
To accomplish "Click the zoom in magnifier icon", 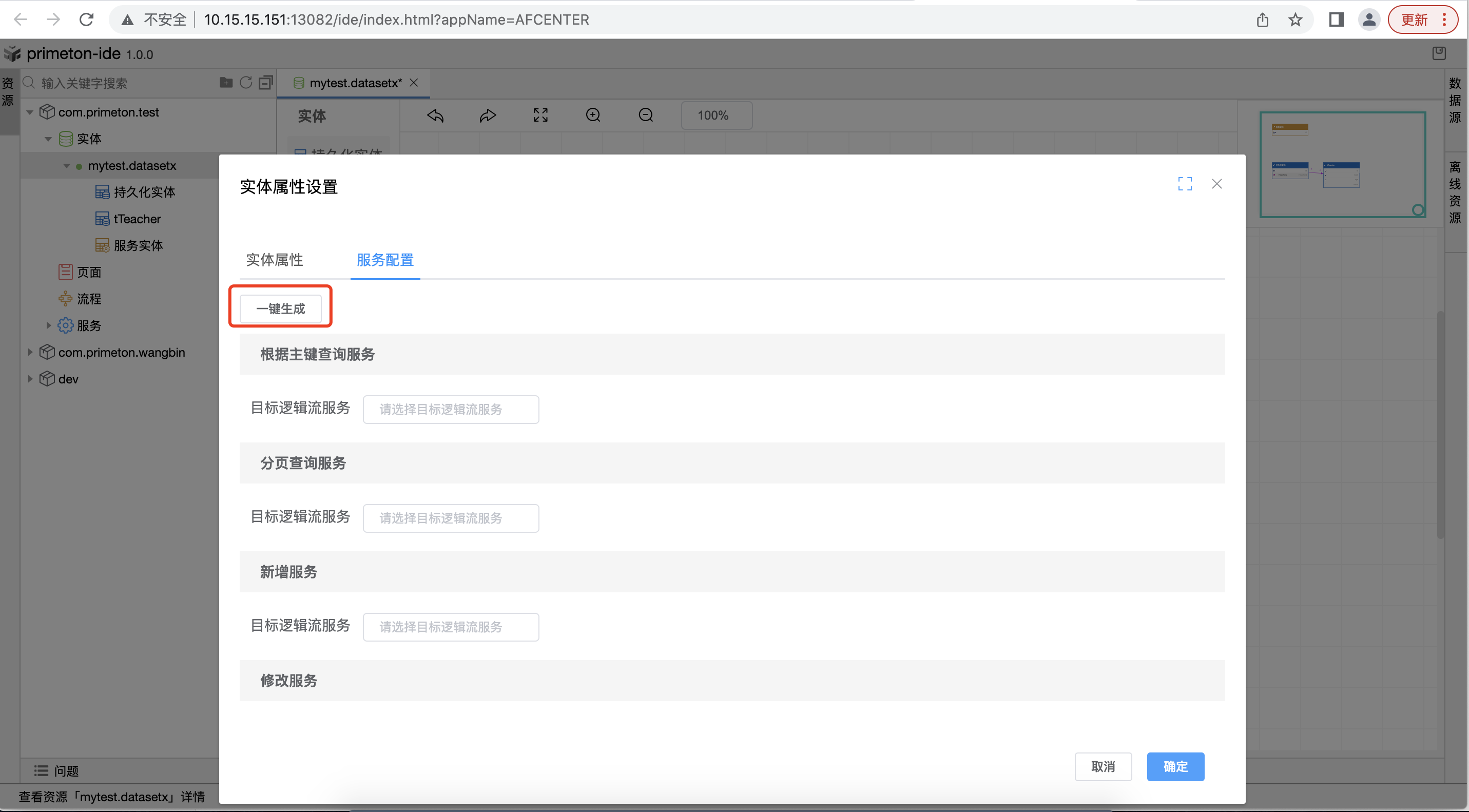I will [x=593, y=116].
